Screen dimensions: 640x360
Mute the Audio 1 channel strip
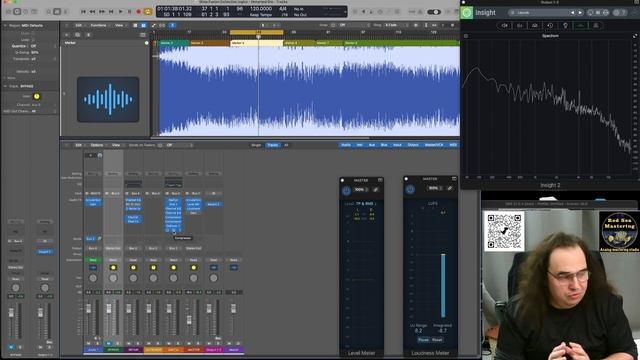pos(89,343)
